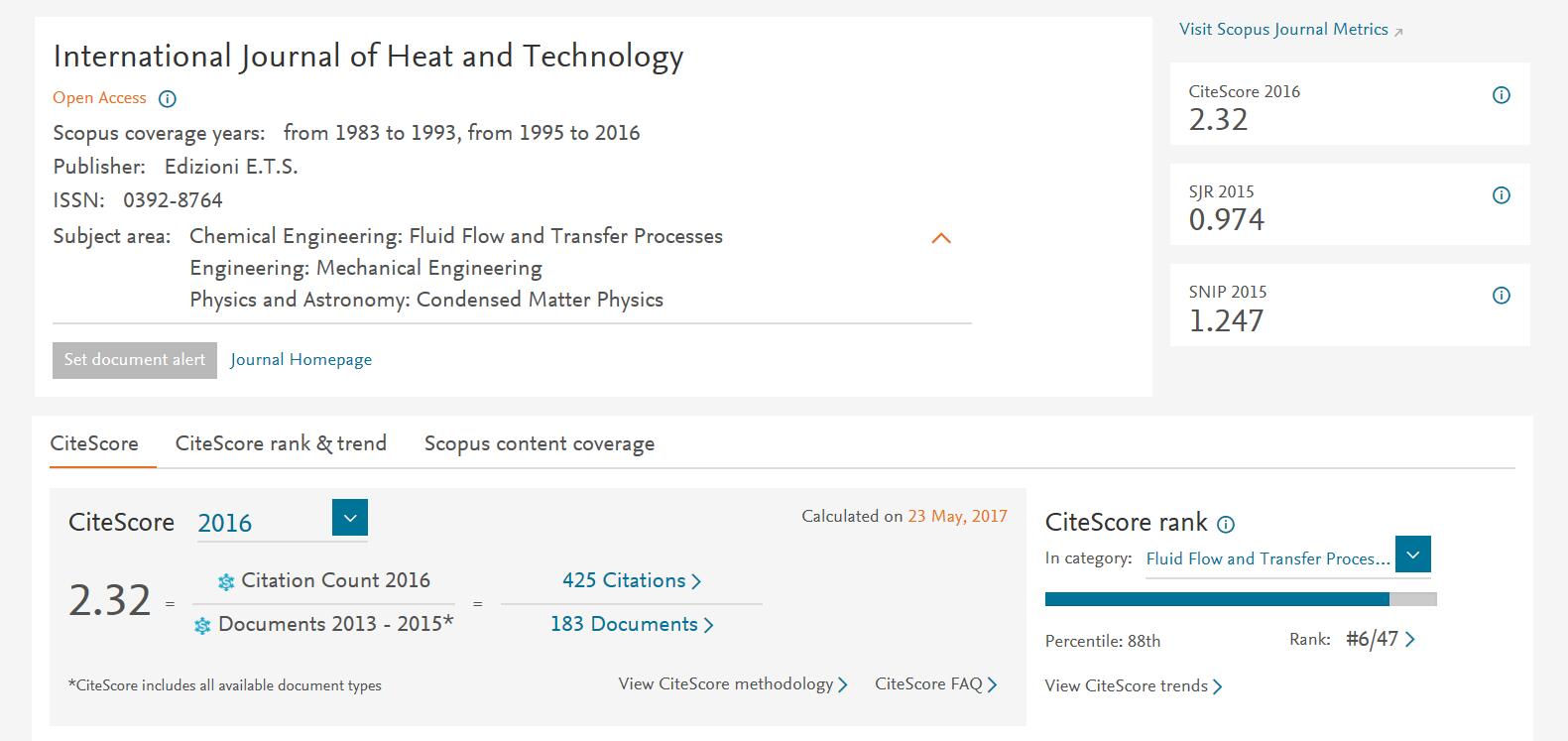Viewport: 1568px width, 741px height.
Task: Open the CiteScore year dropdown
Action: click(x=349, y=518)
